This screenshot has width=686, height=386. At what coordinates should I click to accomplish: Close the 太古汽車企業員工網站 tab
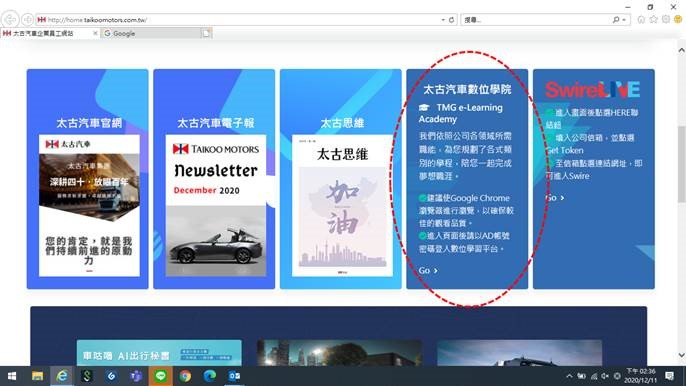[95, 33]
